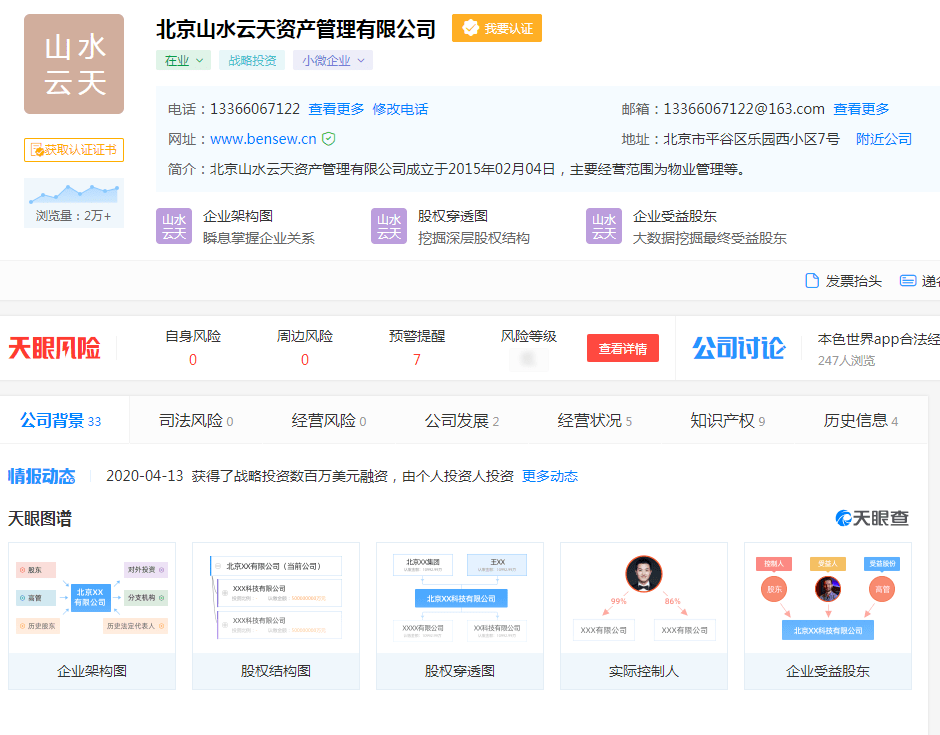Click the 股权穿透图 purple icon
Viewport: 940px width, 735px height.
point(389,226)
